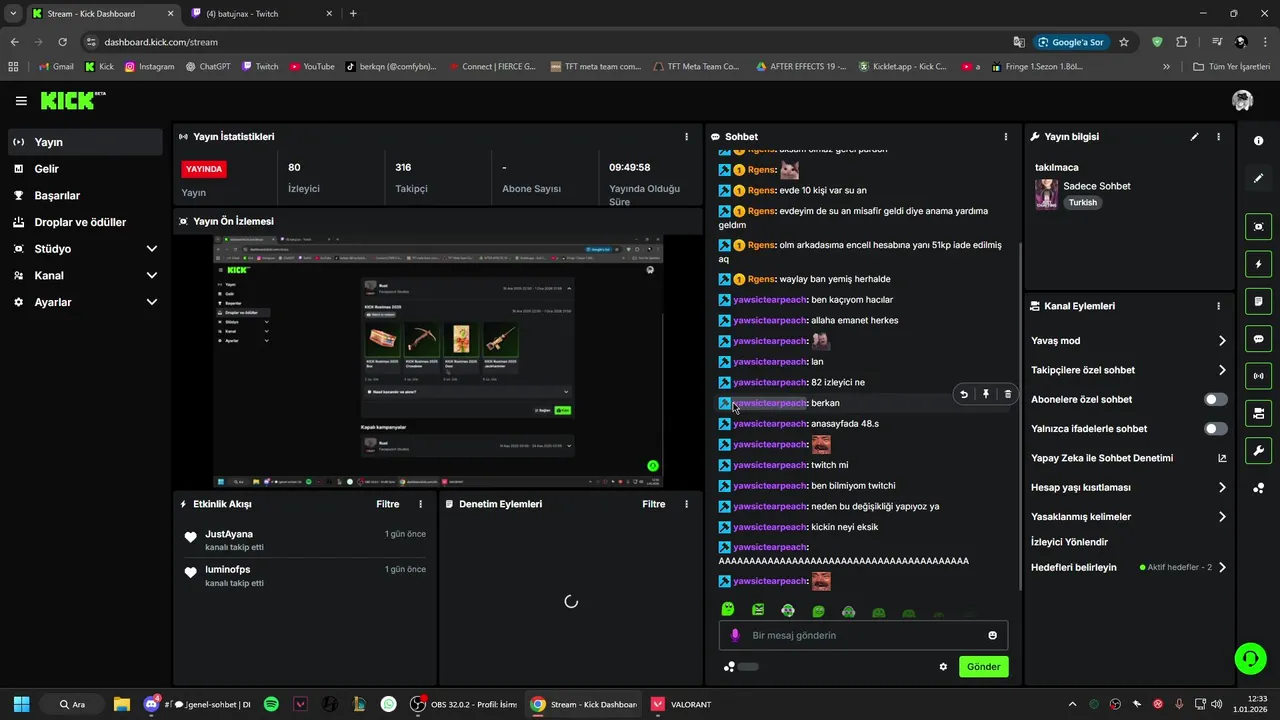Open the YouTube bookmark
The width and height of the screenshot is (1280, 720).
[x=312, y=67]
